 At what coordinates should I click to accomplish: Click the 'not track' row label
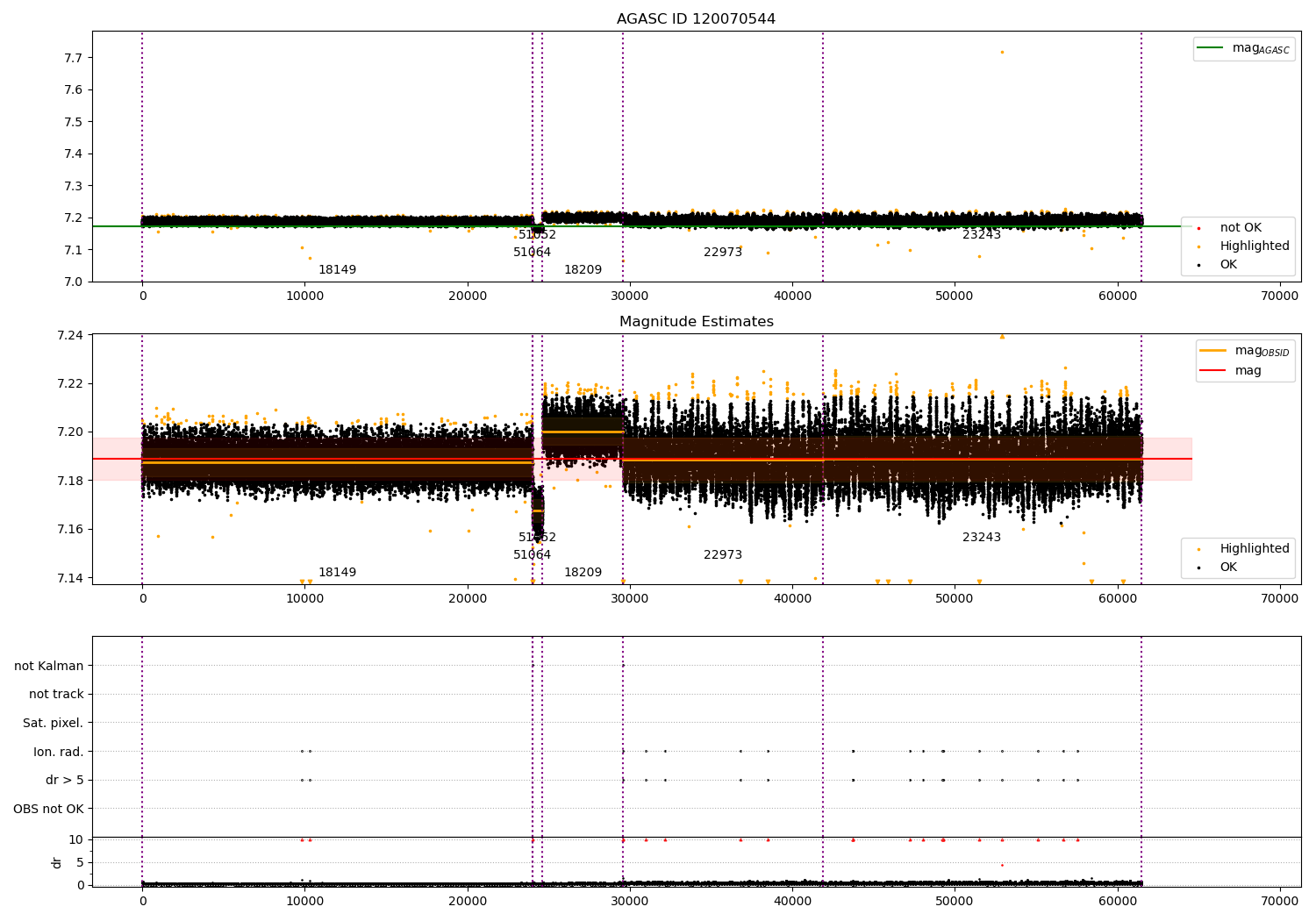pos(56,695)
